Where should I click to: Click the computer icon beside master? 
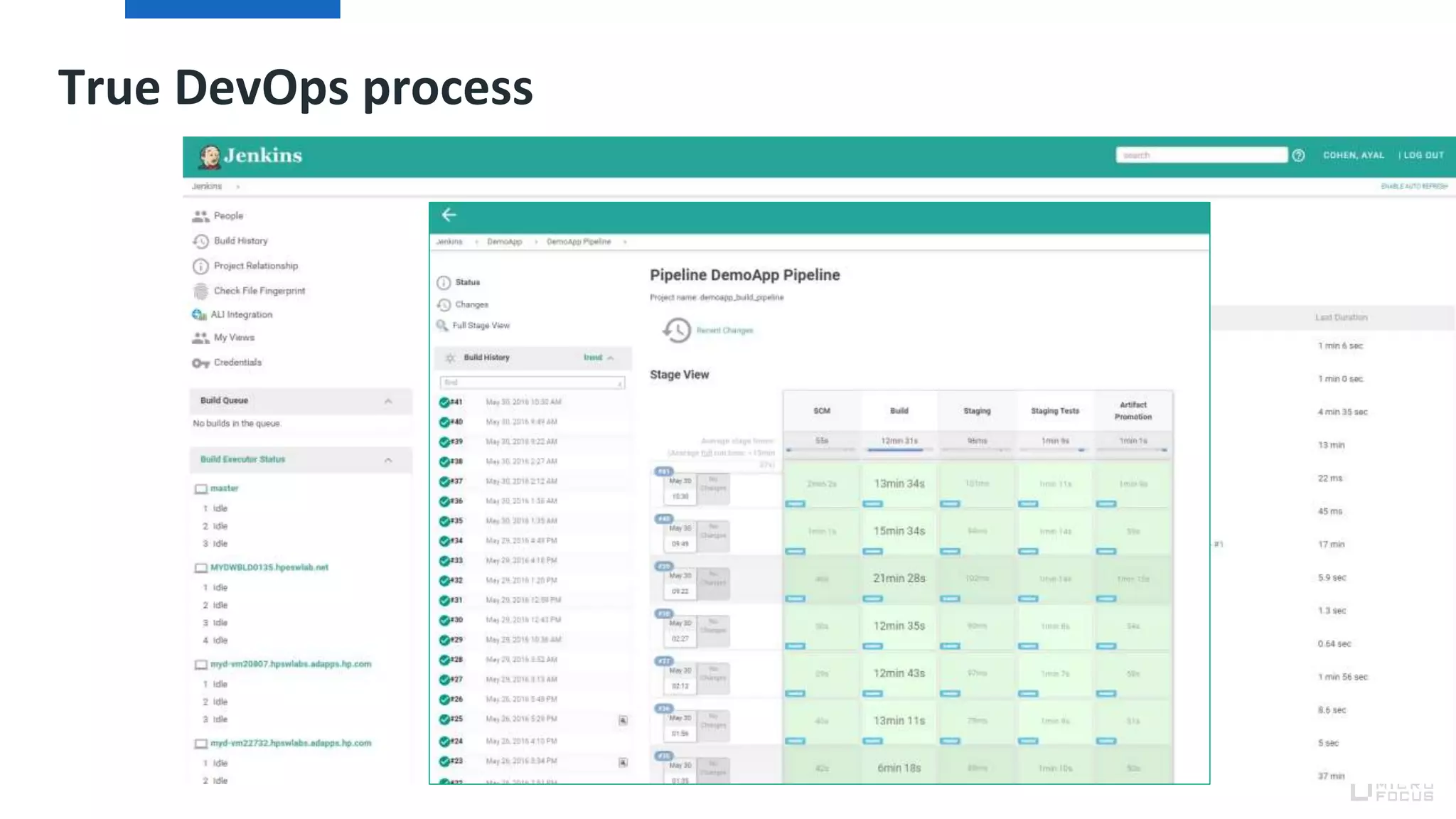click(x=201, y=489)
